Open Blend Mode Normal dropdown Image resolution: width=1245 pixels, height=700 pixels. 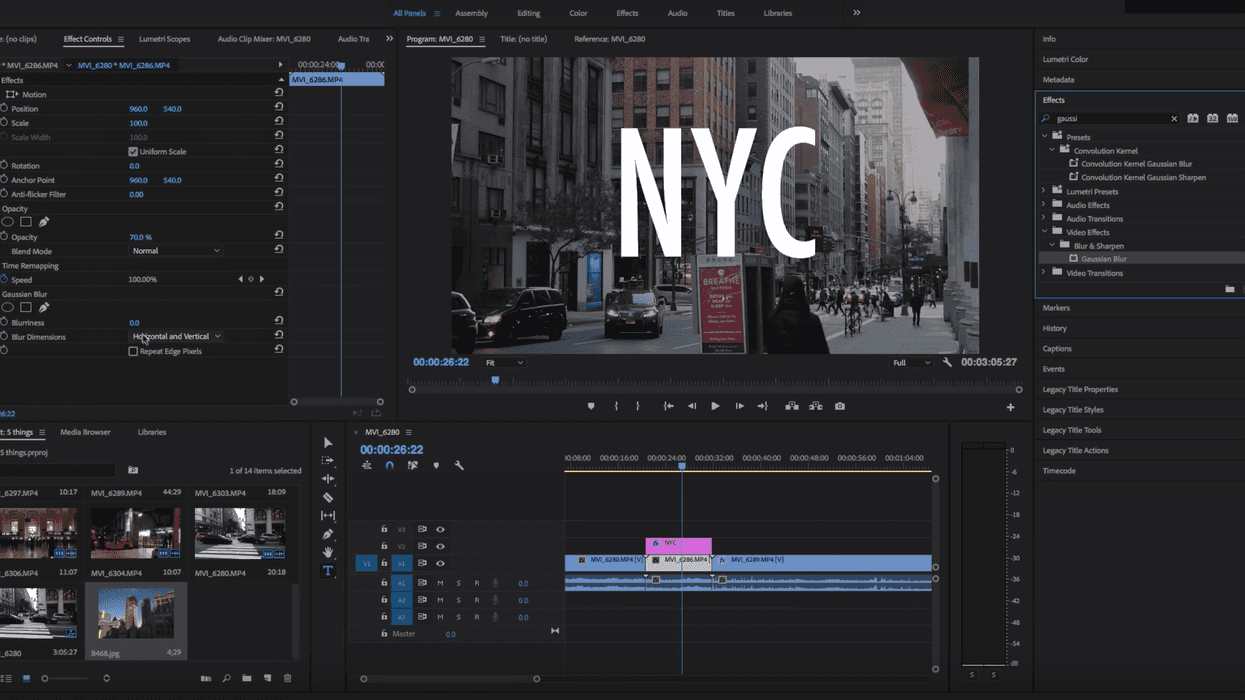(x=176, y=251)
